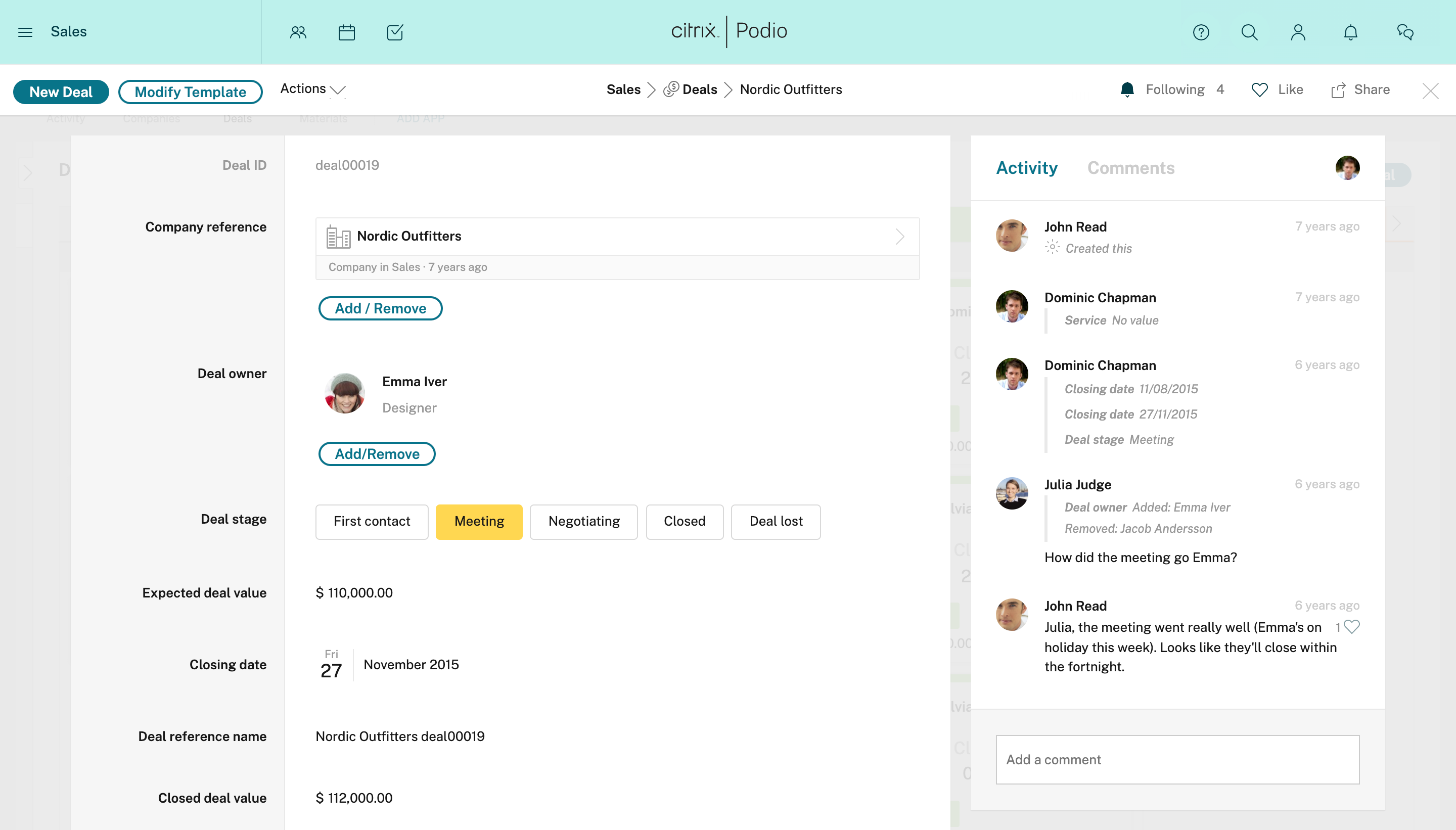
Task: Open the calendar icon in header
Action: (347, 32)
